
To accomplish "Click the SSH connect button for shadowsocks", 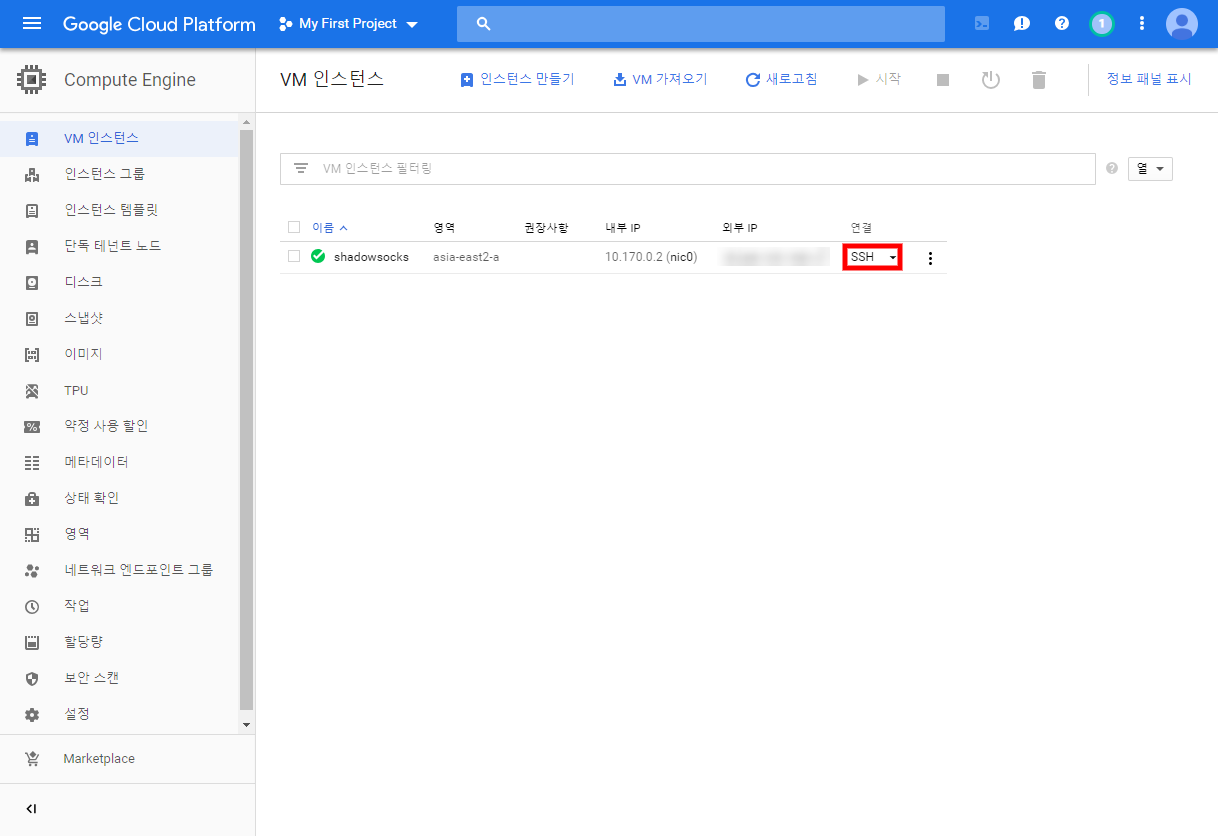I will (x=862, y=258).
